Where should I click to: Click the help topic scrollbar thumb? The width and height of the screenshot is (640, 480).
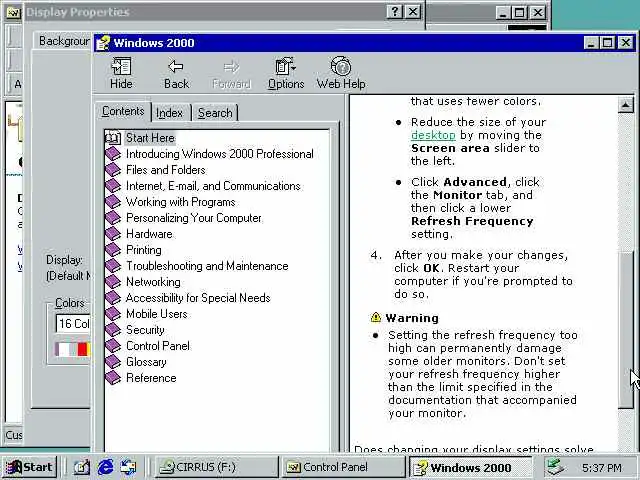tap(625, 329)
